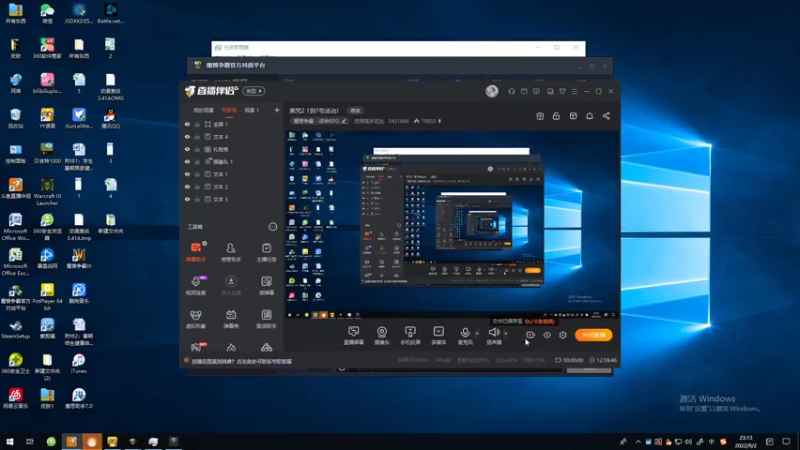Open the hamburger menu in title bar
The height and width of the screenshot is (450, 800).
pos(574,91)
